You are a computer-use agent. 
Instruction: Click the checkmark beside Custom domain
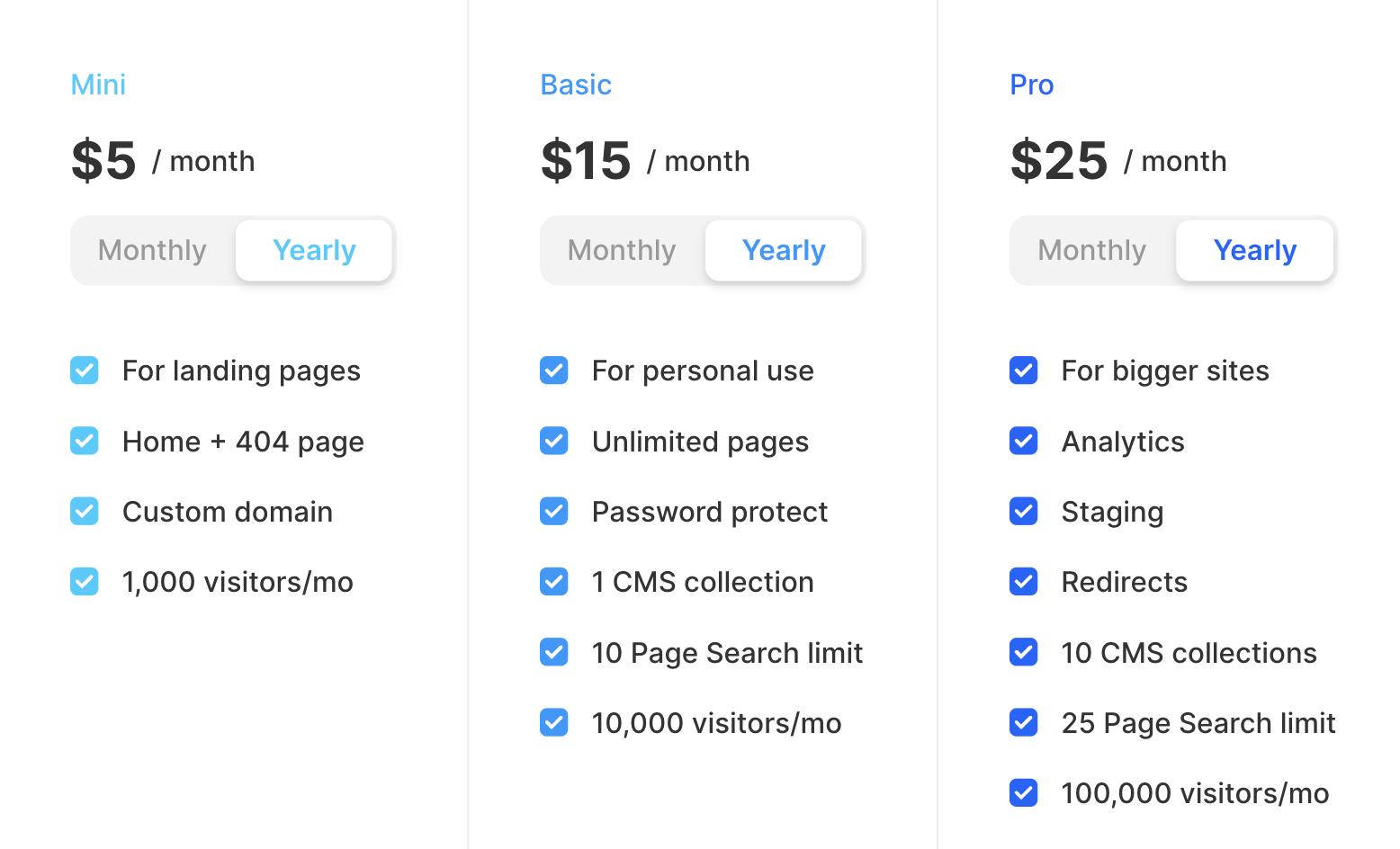click(85, 512)
